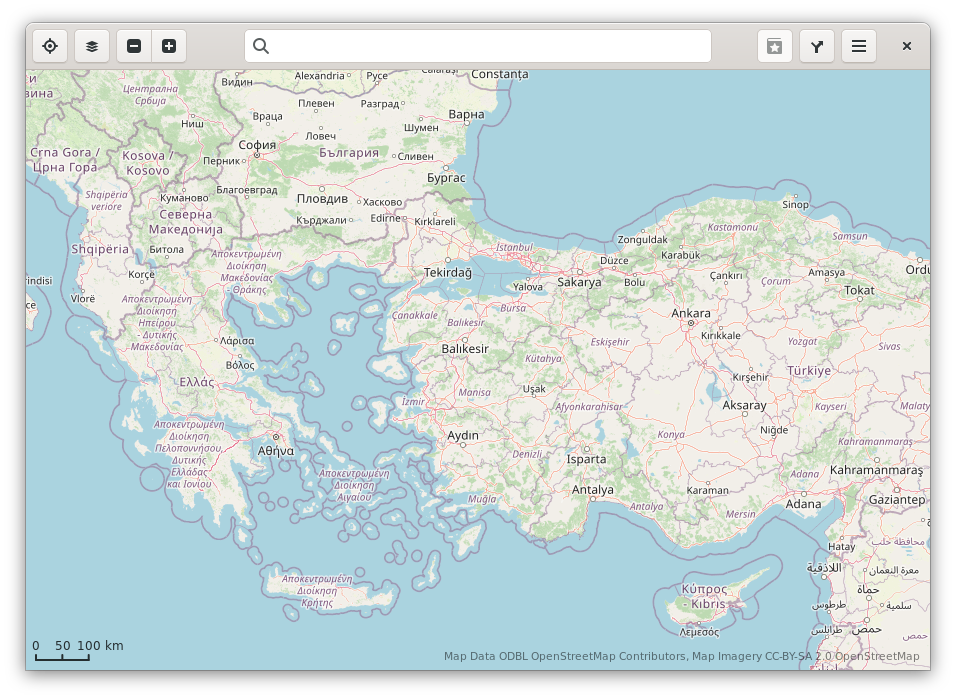Open the map layers menu
This screenshot has width=956, height=699.
click(92, 46)
